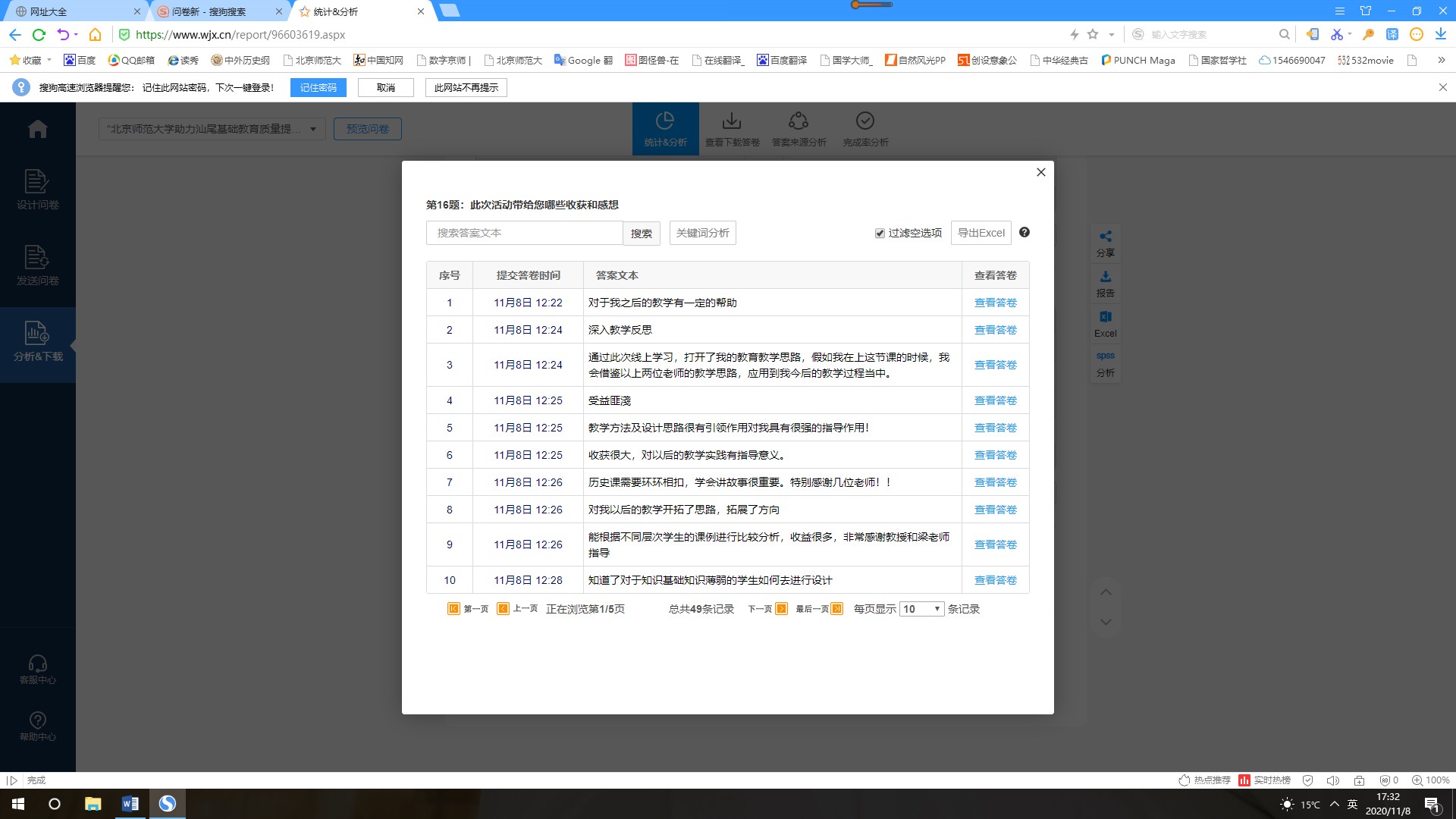
Task: Click the page up chevron
Action: click(1106, 592)
